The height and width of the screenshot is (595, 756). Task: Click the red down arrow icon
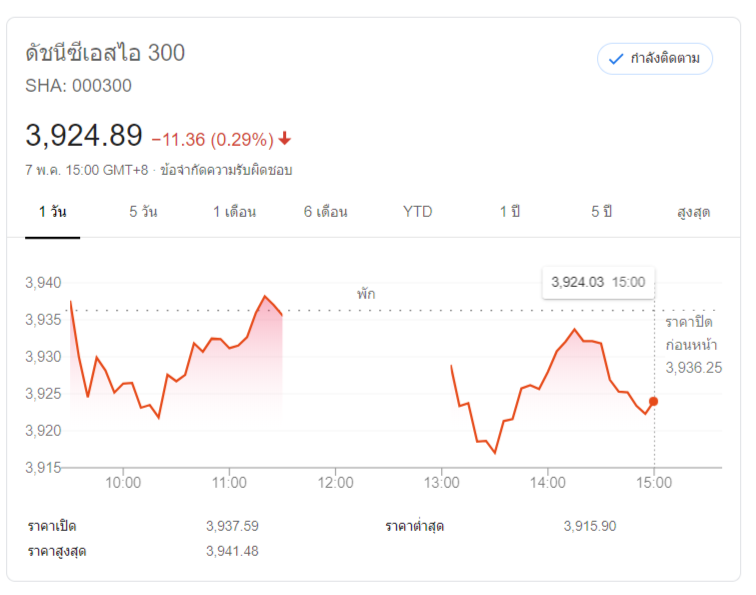pyautogui.click(x=285, y=139)
